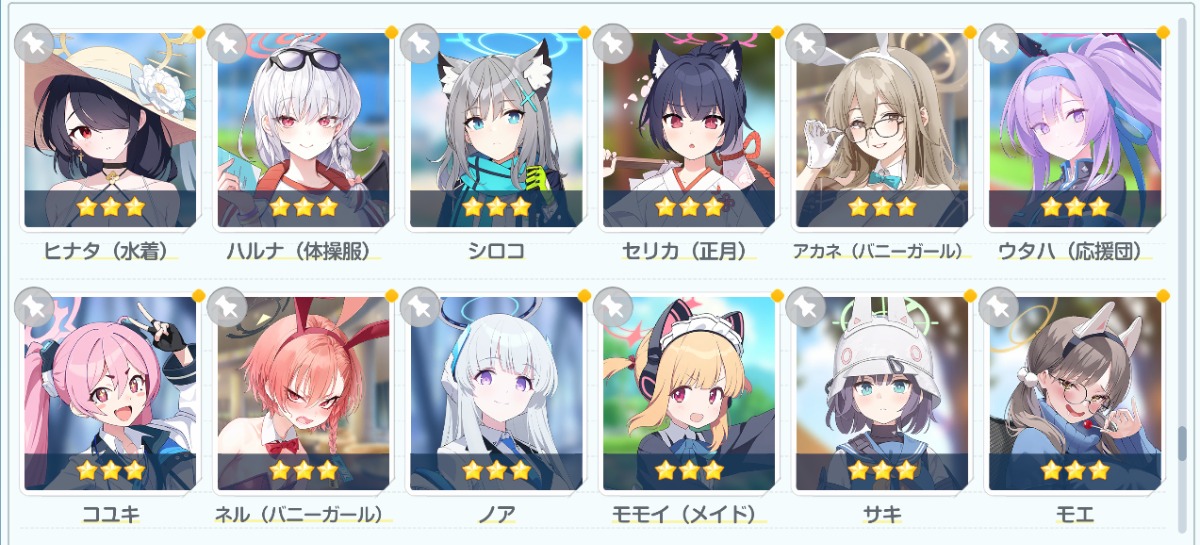Screen dimensions: 1200x545
Task: Toggle pin icon on モエ card
Action: (x=998, y=306)
